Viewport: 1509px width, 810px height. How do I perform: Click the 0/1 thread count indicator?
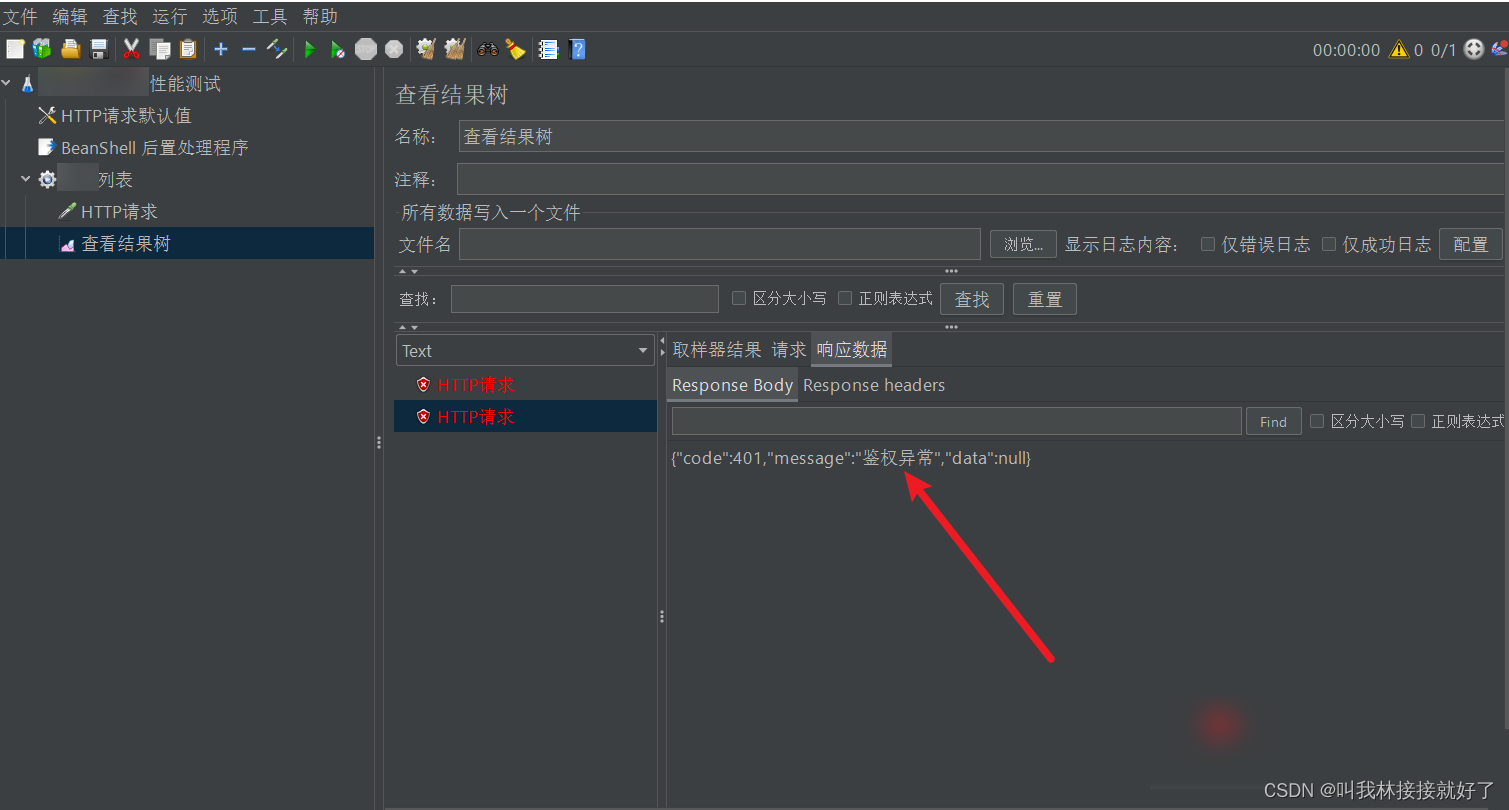1444,50
